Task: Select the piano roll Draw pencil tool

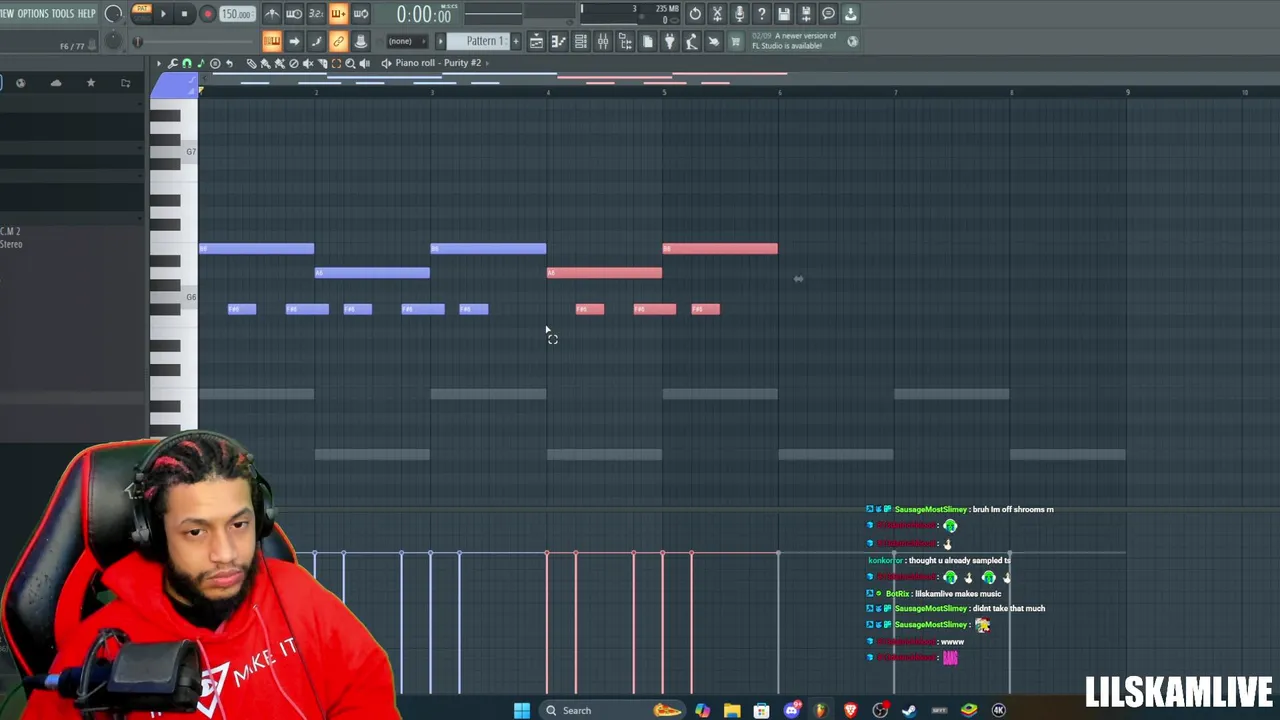Action: [x=252, y=63]
